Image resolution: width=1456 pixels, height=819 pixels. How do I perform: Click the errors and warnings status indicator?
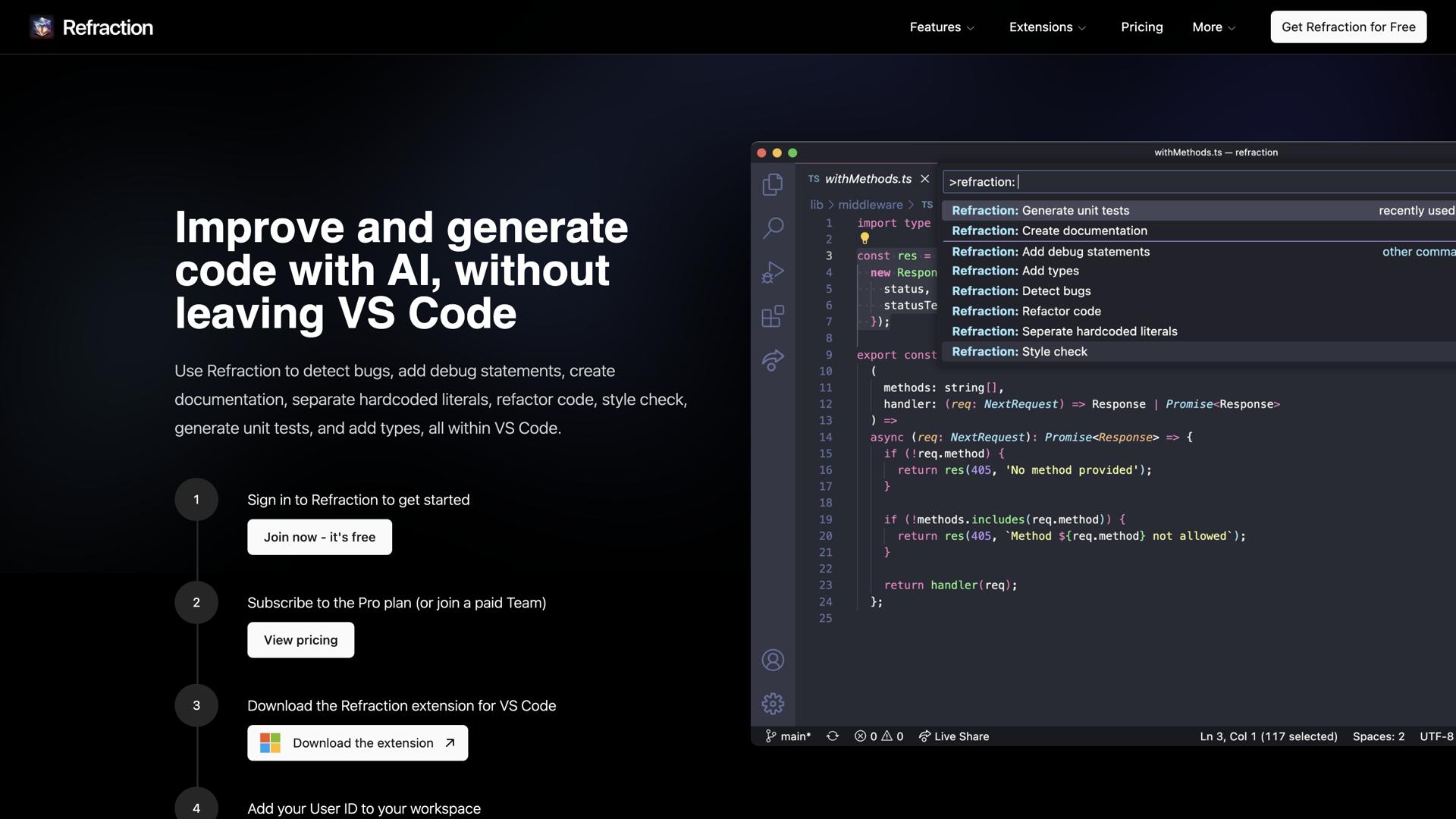click(x=879, y=736)
